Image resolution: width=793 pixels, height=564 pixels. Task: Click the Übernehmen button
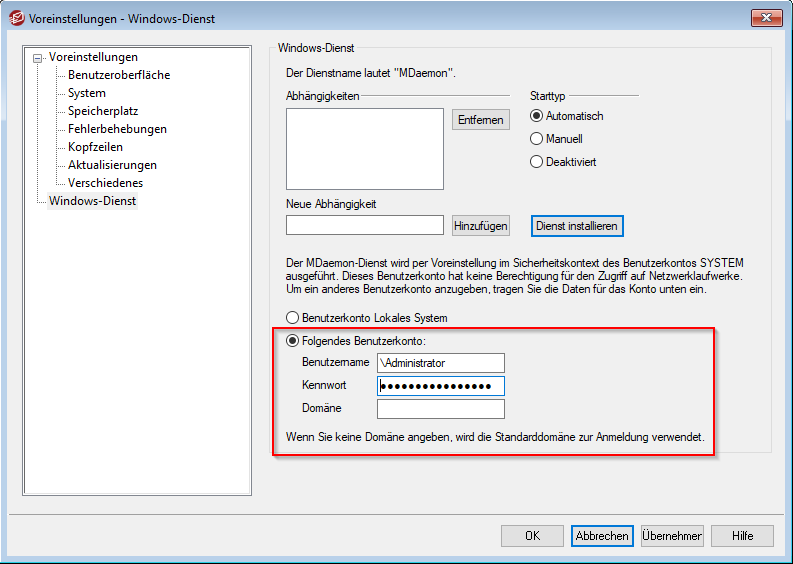671,536
